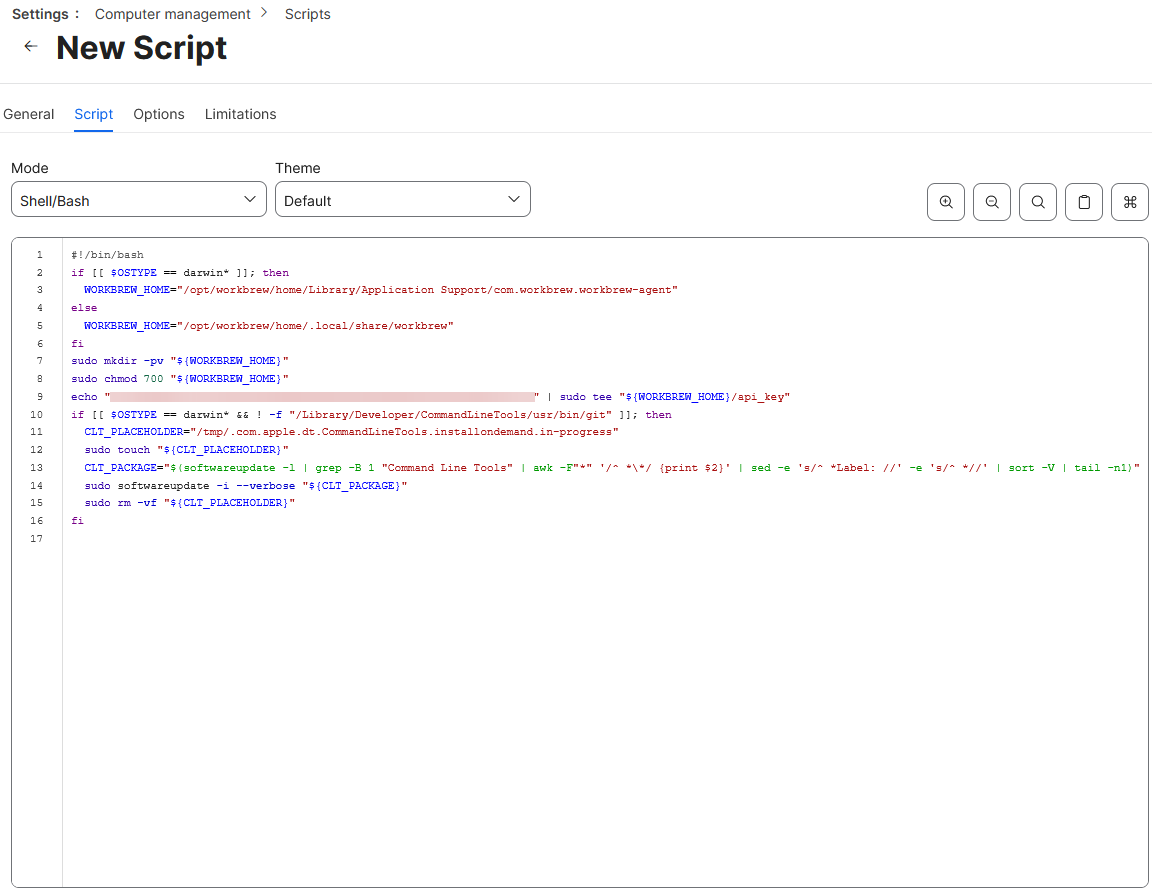This screenshot has height=891, width=1152.
Task: Click line number 17 in the gutter
Action: [37, 539]
